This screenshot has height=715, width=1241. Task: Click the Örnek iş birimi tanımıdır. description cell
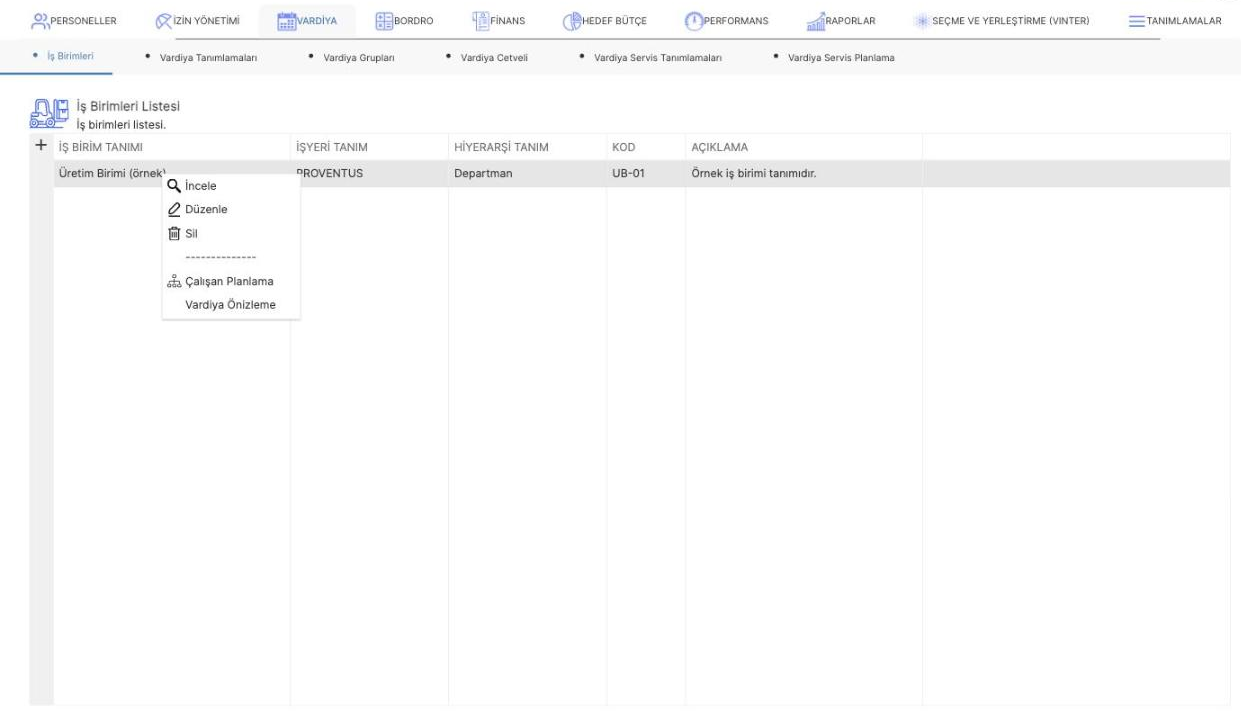click(804, 174)
